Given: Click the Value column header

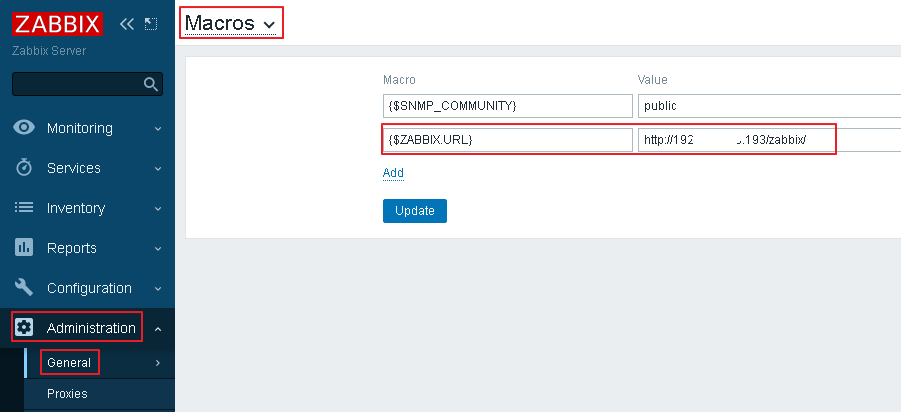Looking at the screenshot, I should pyautogui.click(x=653, y=80).
